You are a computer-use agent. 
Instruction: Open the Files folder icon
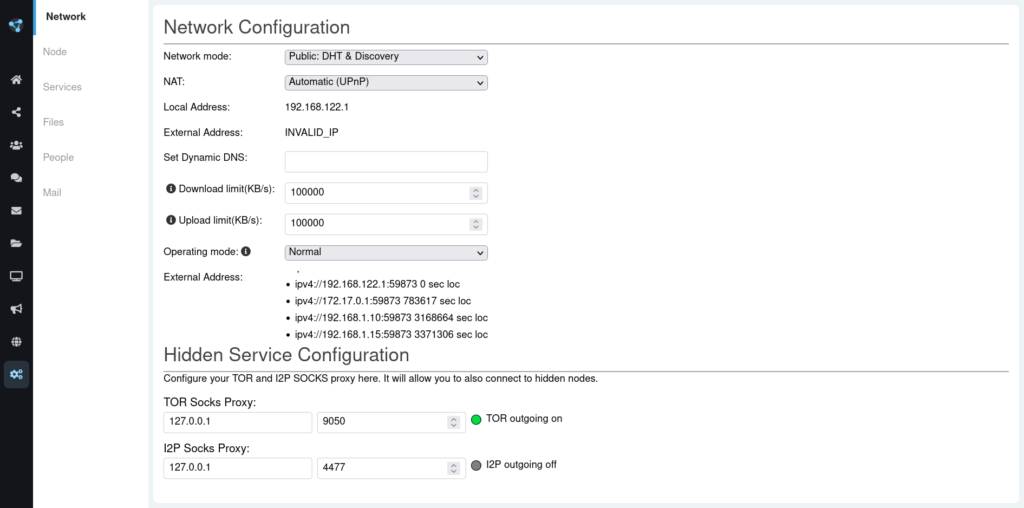[16, 244]
